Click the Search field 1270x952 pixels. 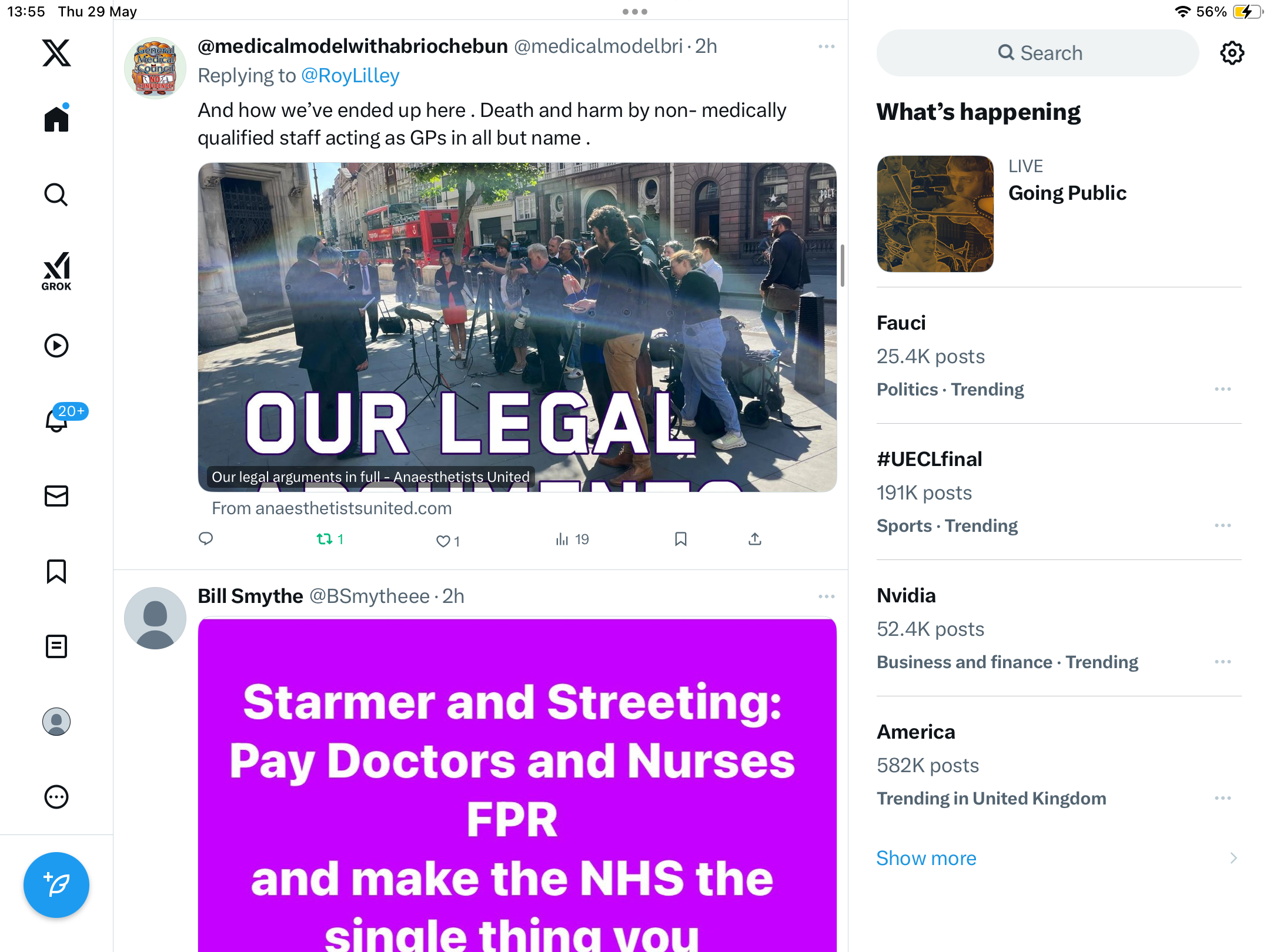pyautogui.click(x=1038, y=53)
